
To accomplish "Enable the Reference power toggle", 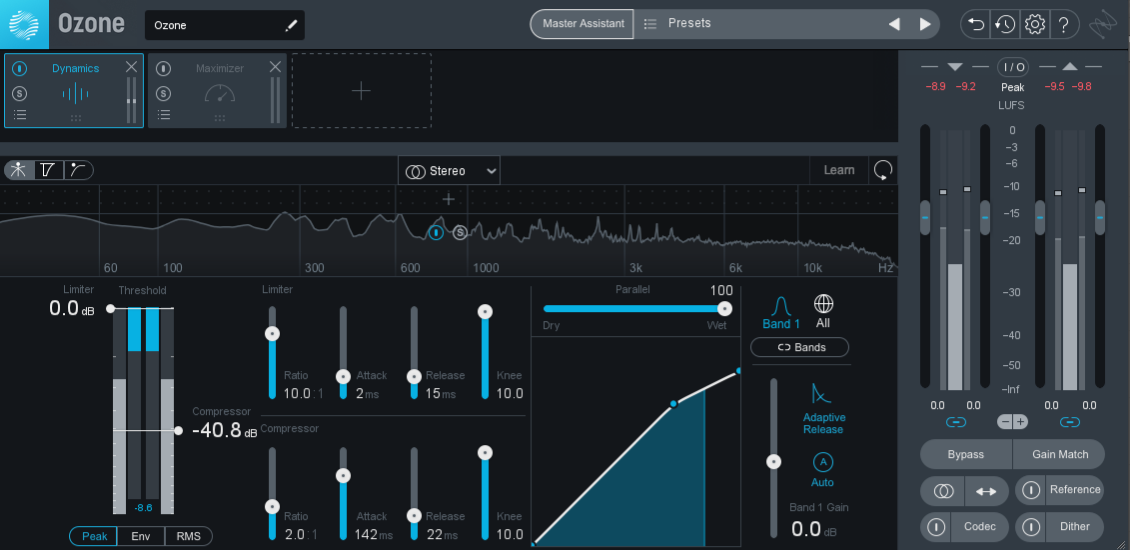I will click(1031, 490).
